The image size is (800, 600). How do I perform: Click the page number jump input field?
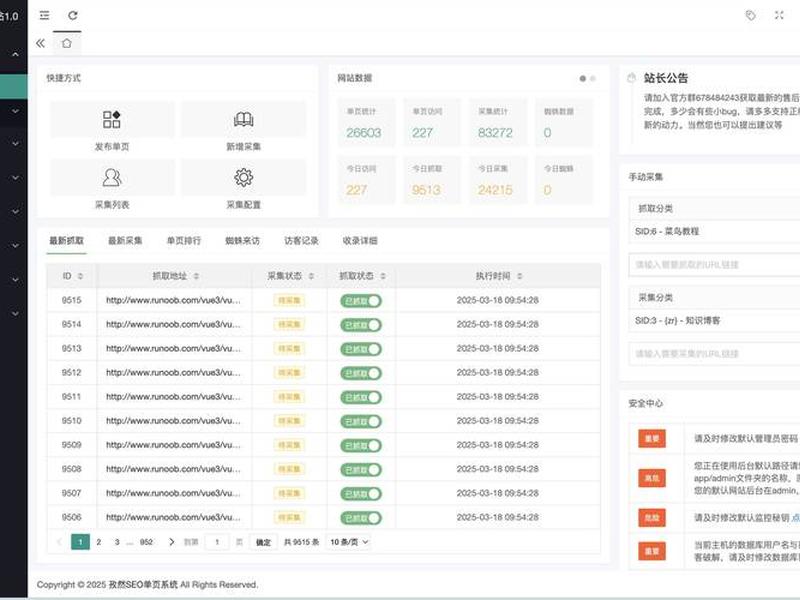click(217, 542)
